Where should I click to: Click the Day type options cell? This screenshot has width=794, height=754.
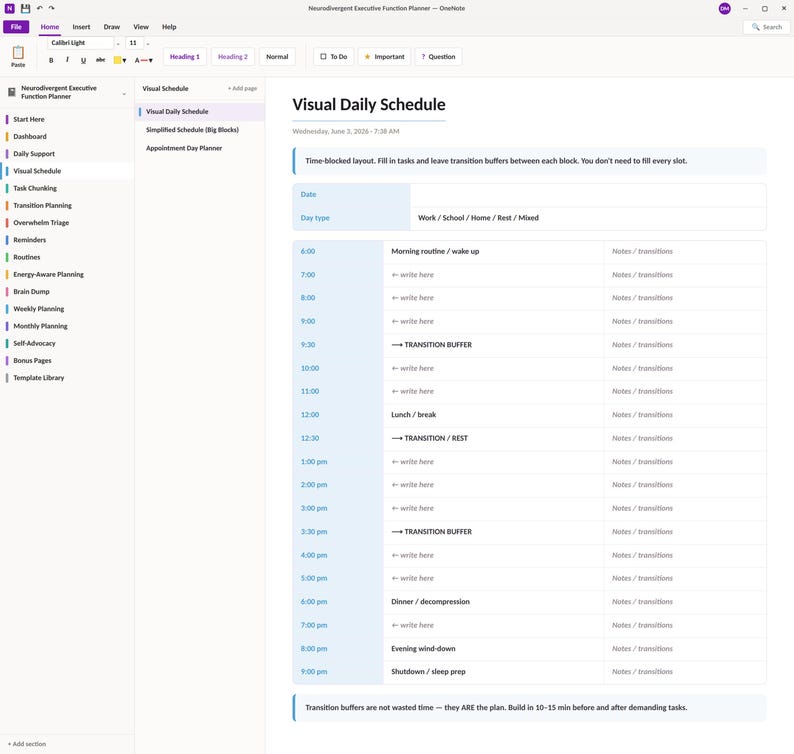pyautogui.click(x=588, y=218)
